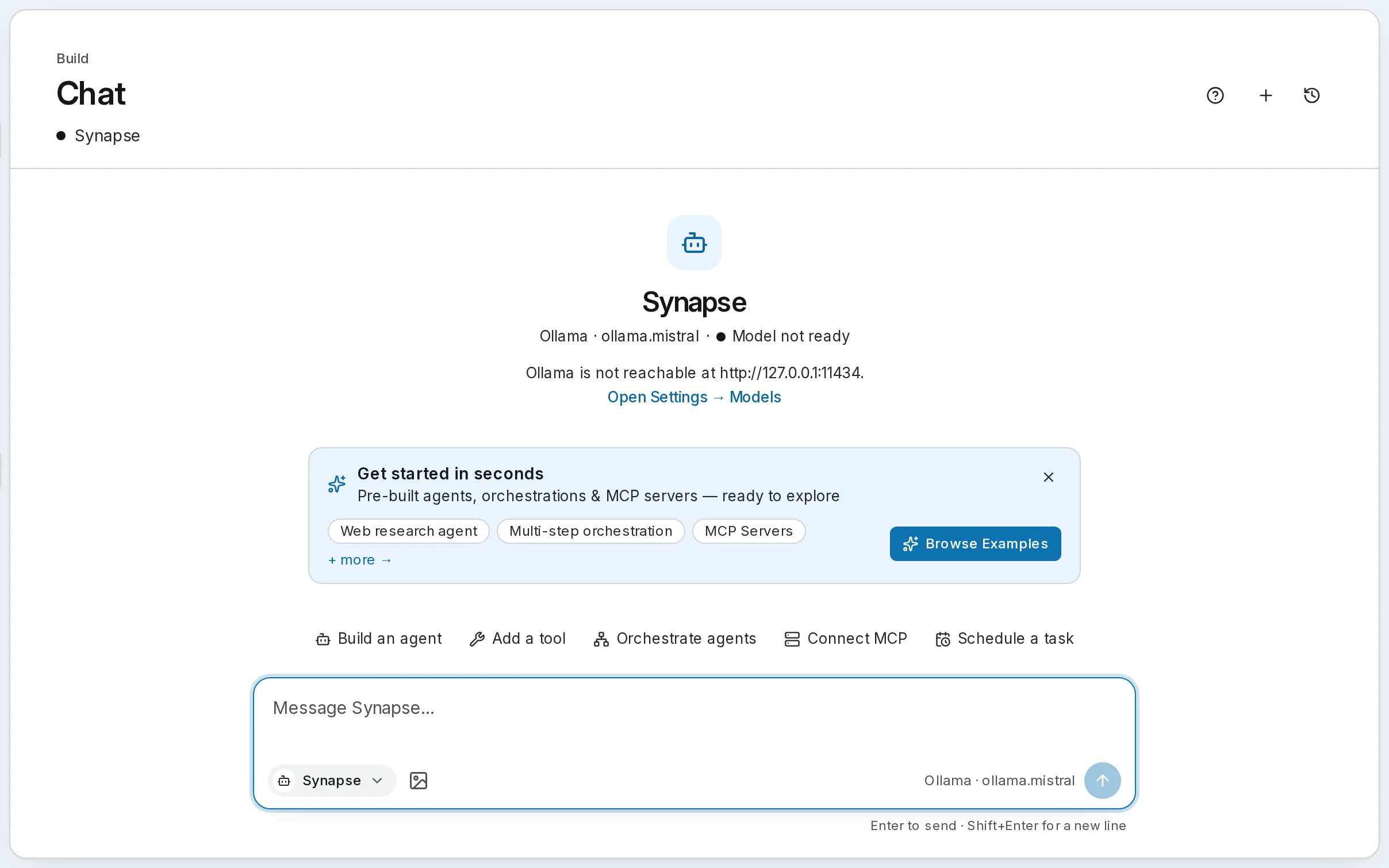Click the Build breadcrumb label
This screenshot has height=868, width=1389.
coord(72,59)
